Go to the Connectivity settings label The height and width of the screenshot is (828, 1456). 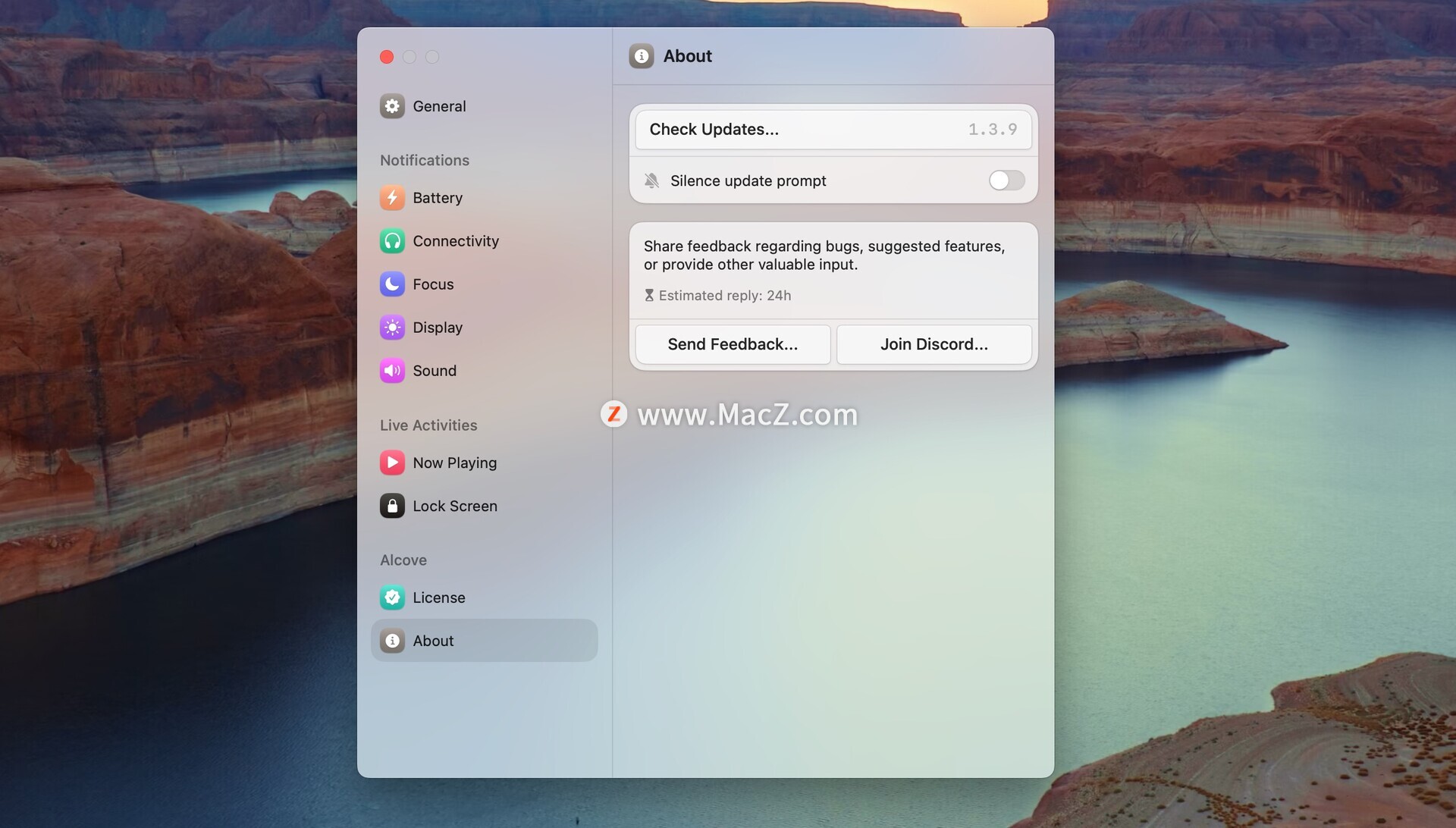click(x=456, y=241)
